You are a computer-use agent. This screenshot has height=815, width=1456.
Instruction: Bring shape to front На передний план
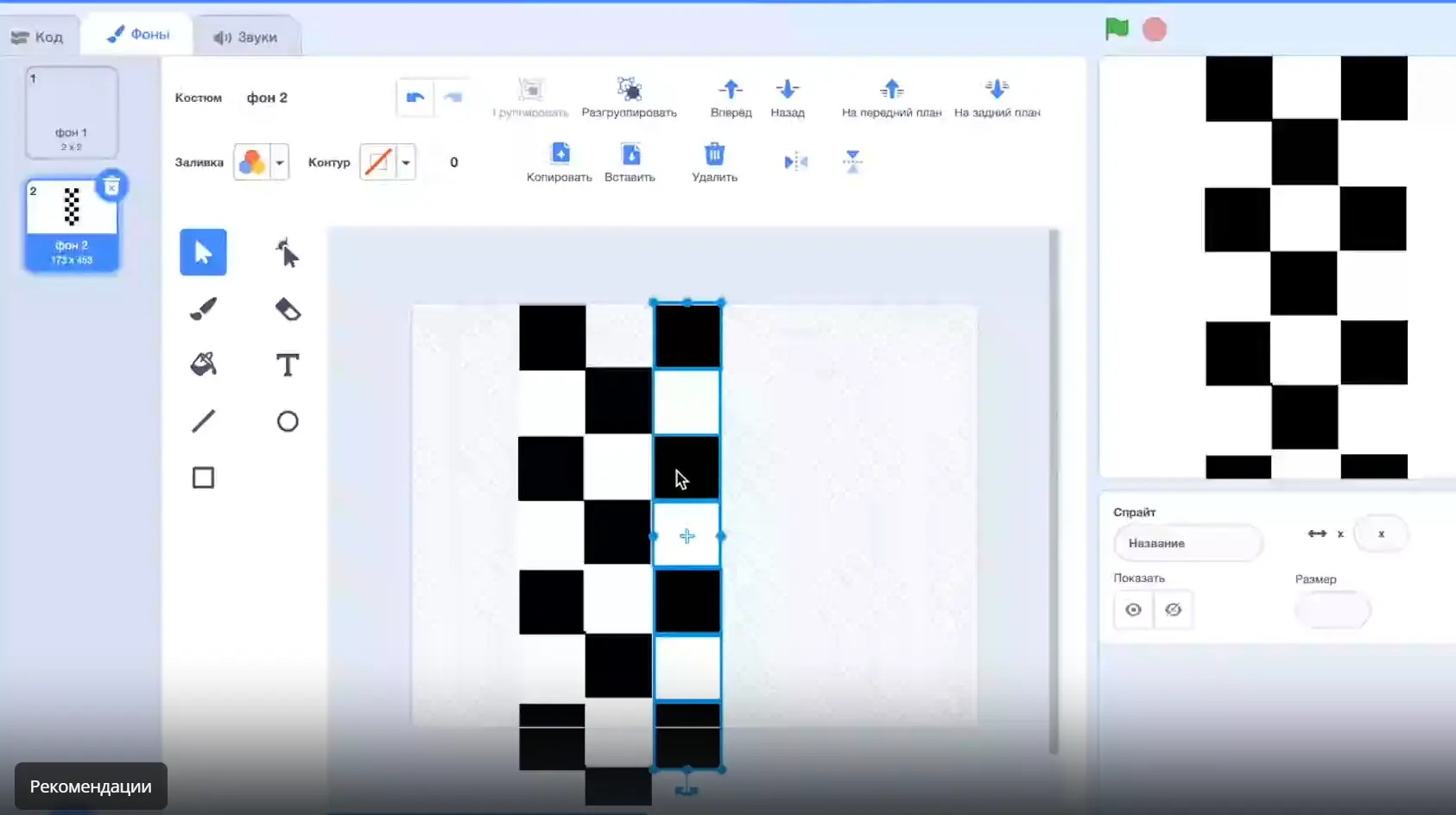pyautogui.click(x=891, y=98)
